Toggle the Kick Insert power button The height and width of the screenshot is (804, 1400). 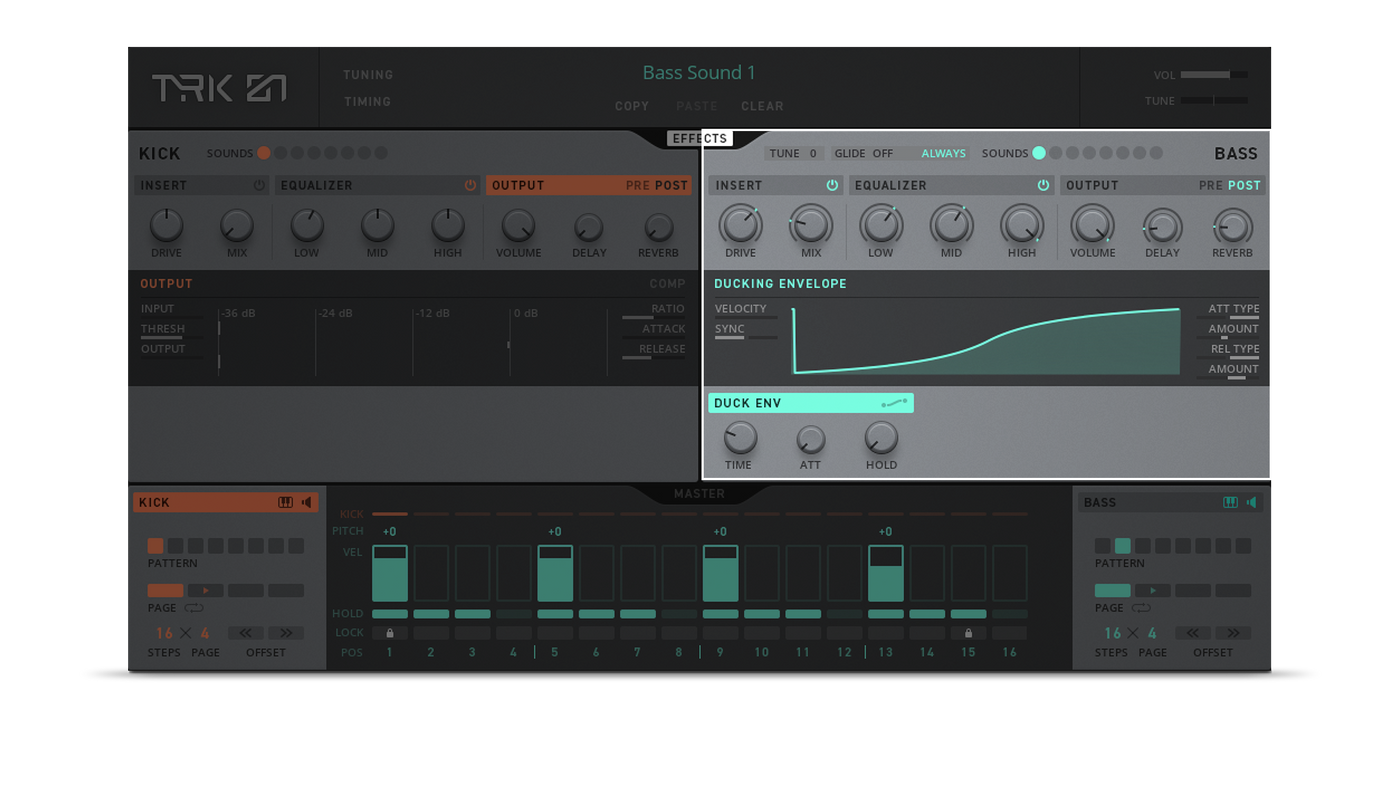tap(259, 185)
